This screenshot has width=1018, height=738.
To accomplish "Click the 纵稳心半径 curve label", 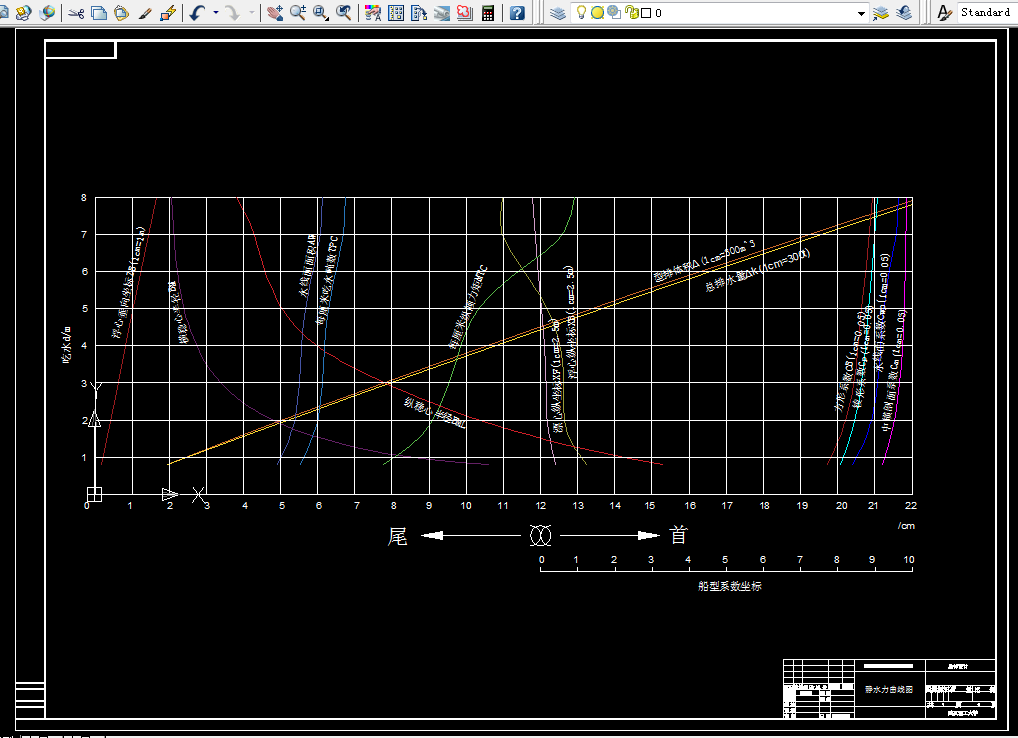I will click(x=434, y=413).
